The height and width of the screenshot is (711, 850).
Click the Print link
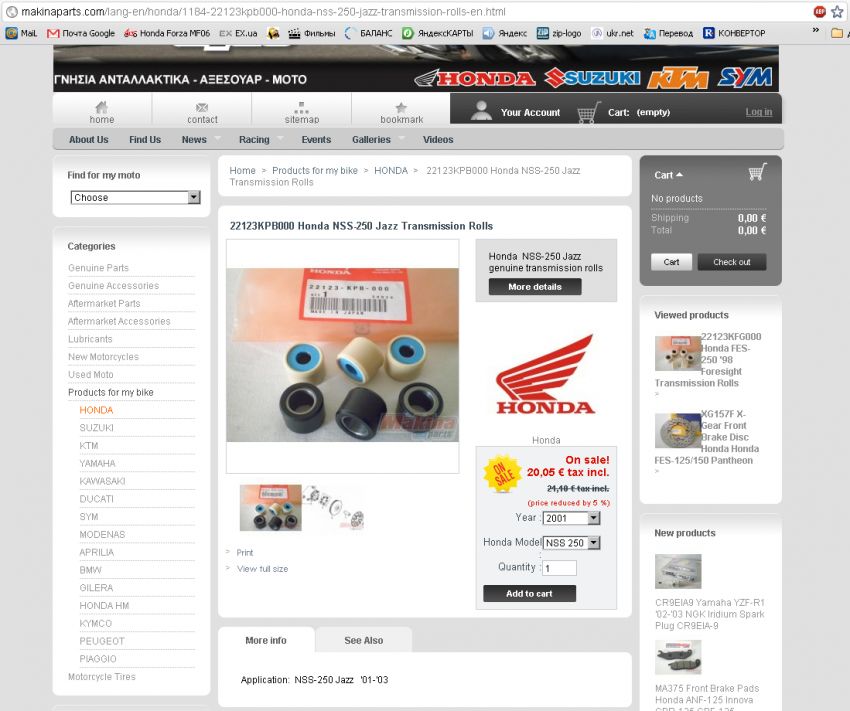click(x=244, y=552)
